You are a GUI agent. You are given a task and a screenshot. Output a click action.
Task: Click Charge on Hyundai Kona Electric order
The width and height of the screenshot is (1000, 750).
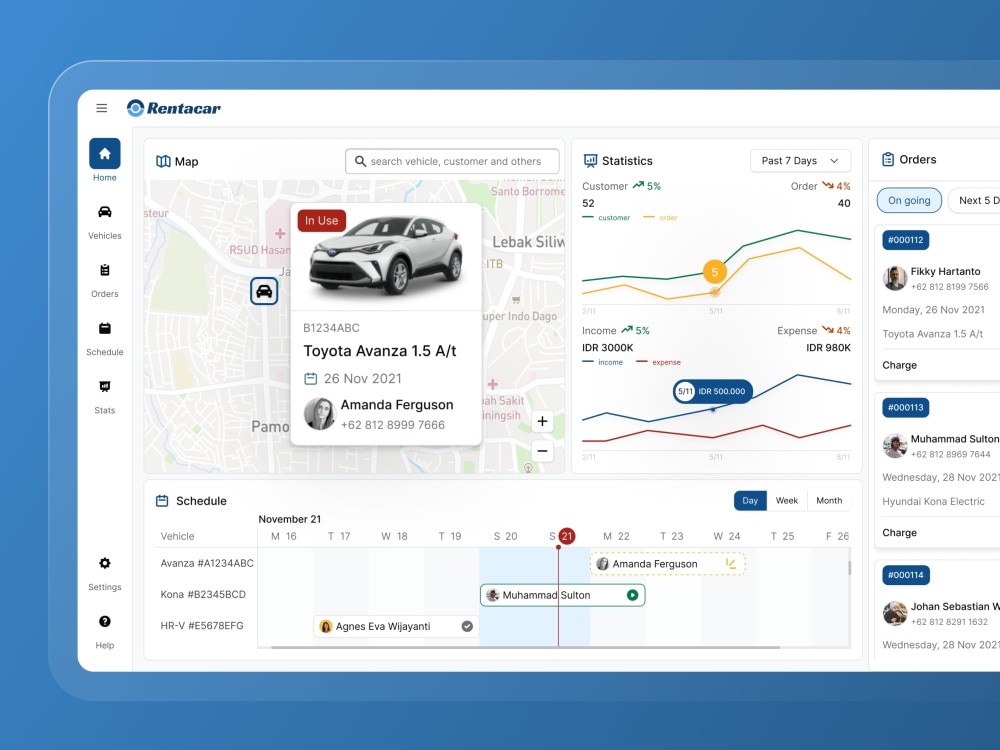899,533
